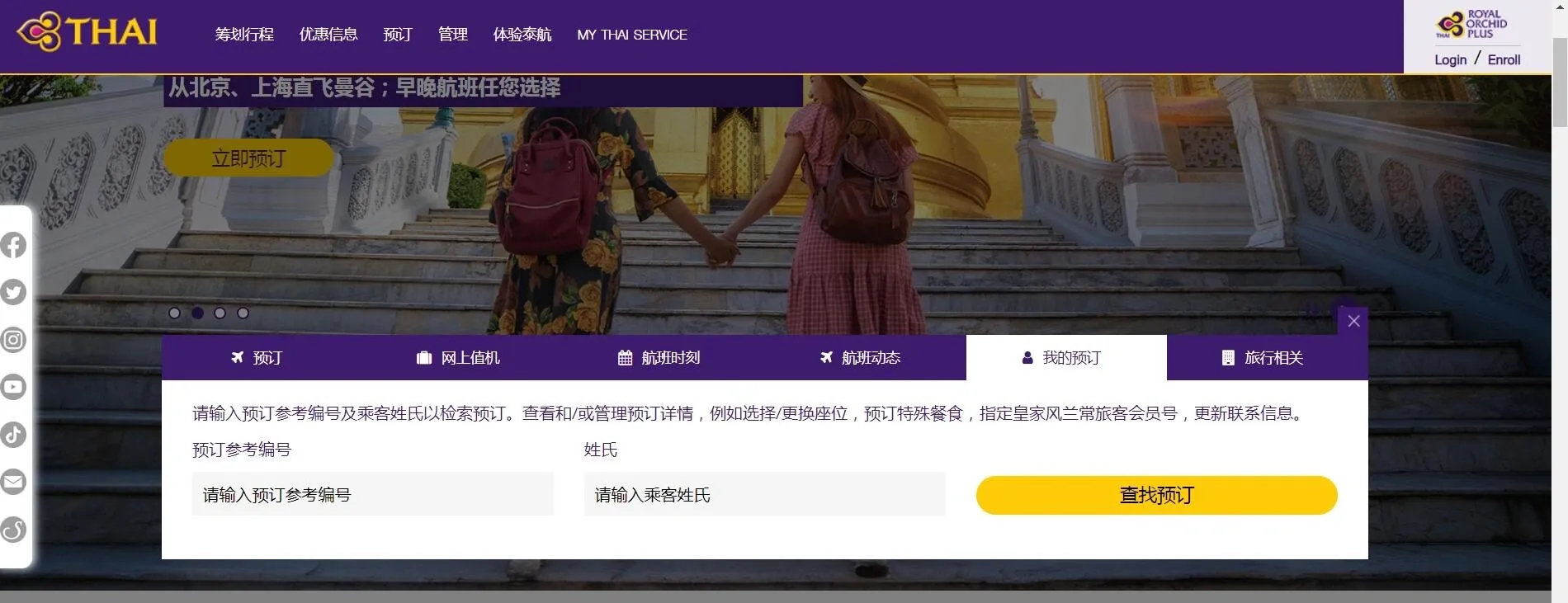Open the Twitter social icon

coord(13,292)
